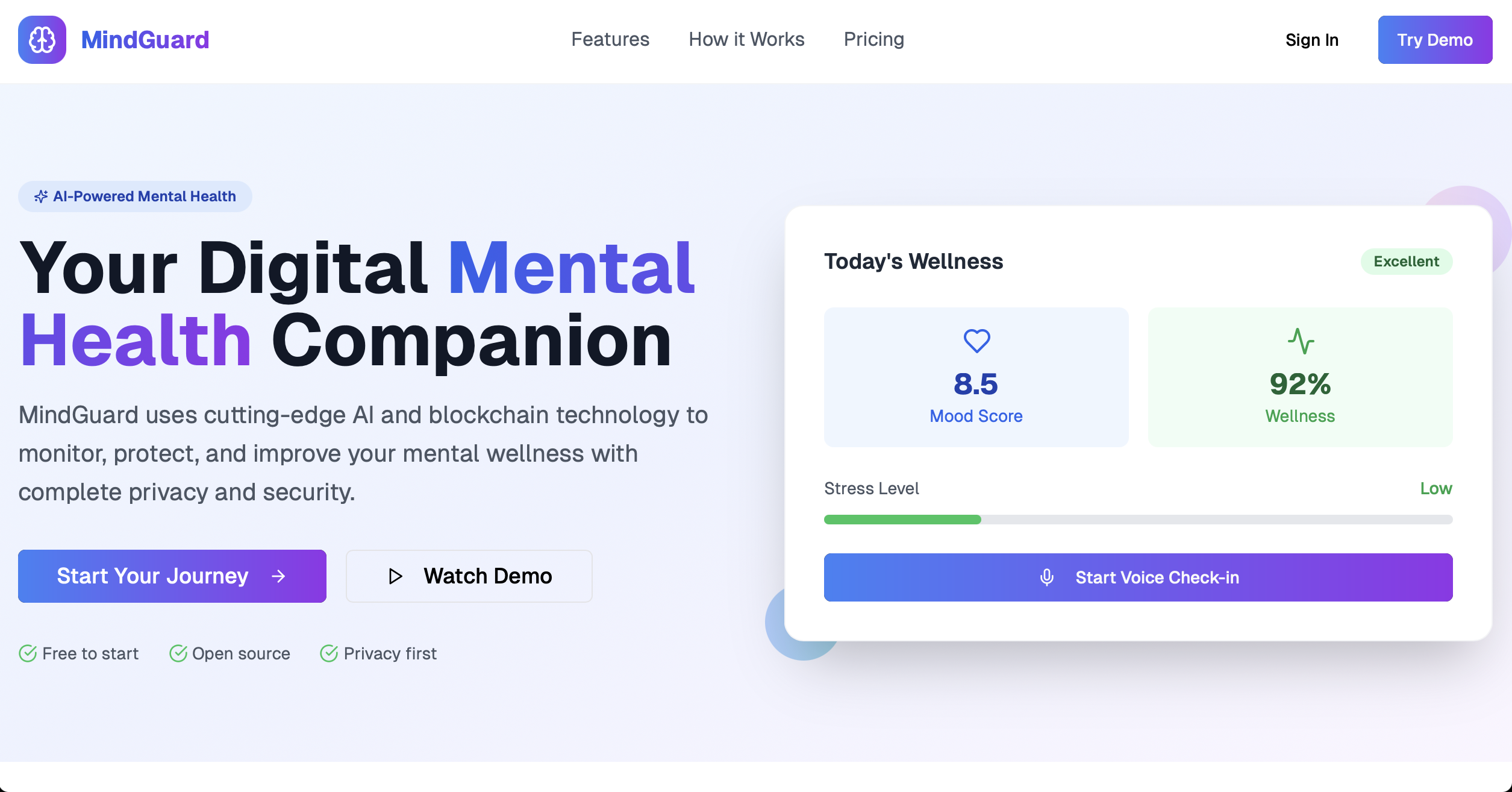The width and height of the screenshot is (1512, 792).
Task: Go to How it Works section
Action: tap(746, 40)
